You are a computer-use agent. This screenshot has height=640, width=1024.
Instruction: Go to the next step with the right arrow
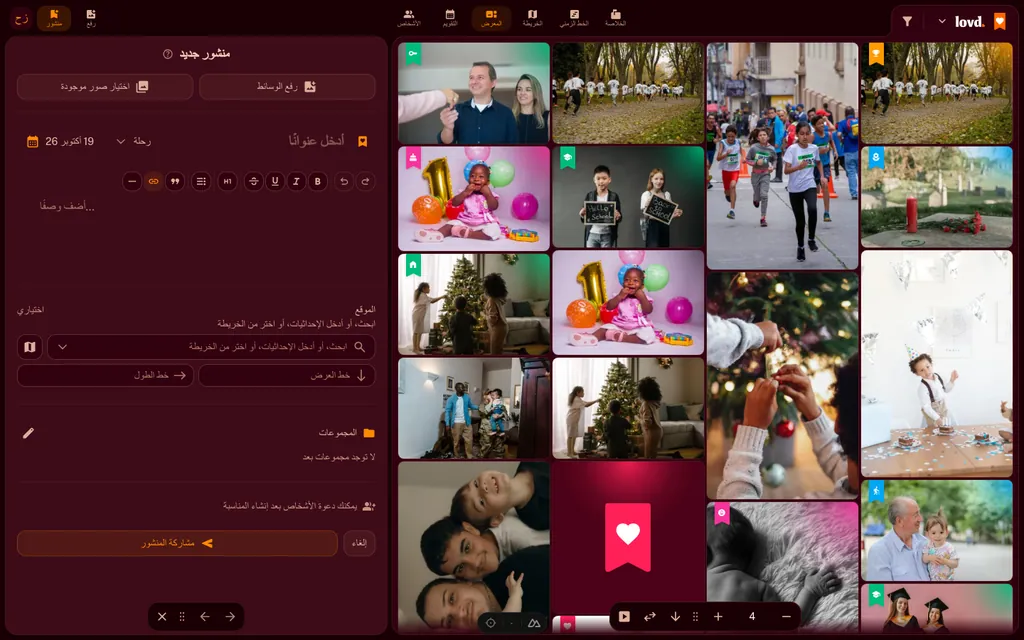[230, 616]
